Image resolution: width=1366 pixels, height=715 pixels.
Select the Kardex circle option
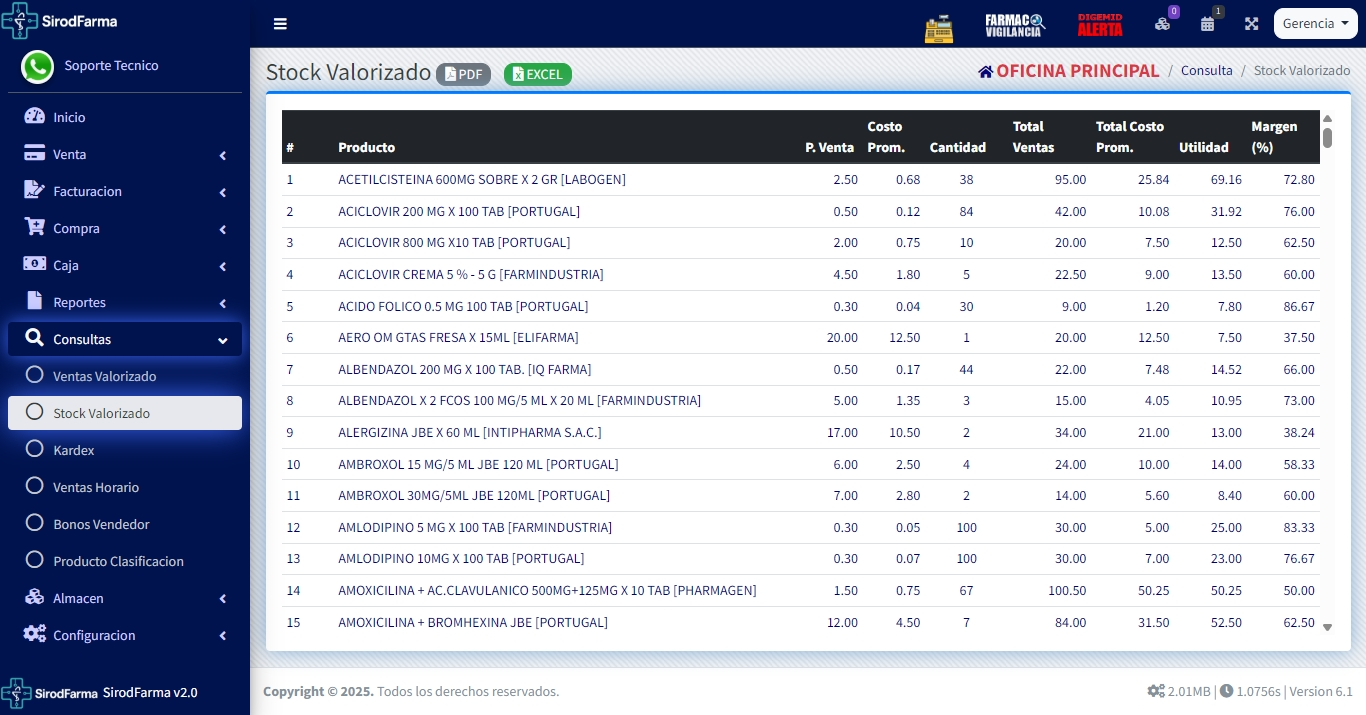pyautogui.click(x=35, y=450)
